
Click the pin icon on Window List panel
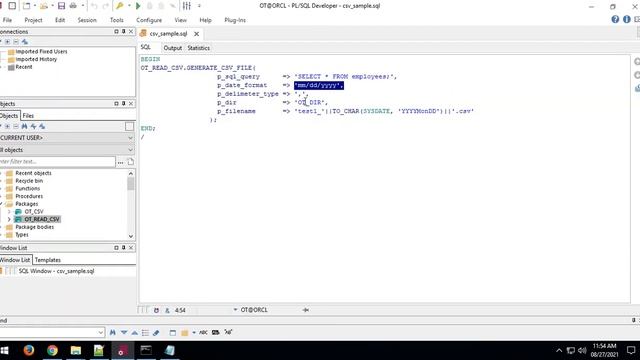[124, 248]
